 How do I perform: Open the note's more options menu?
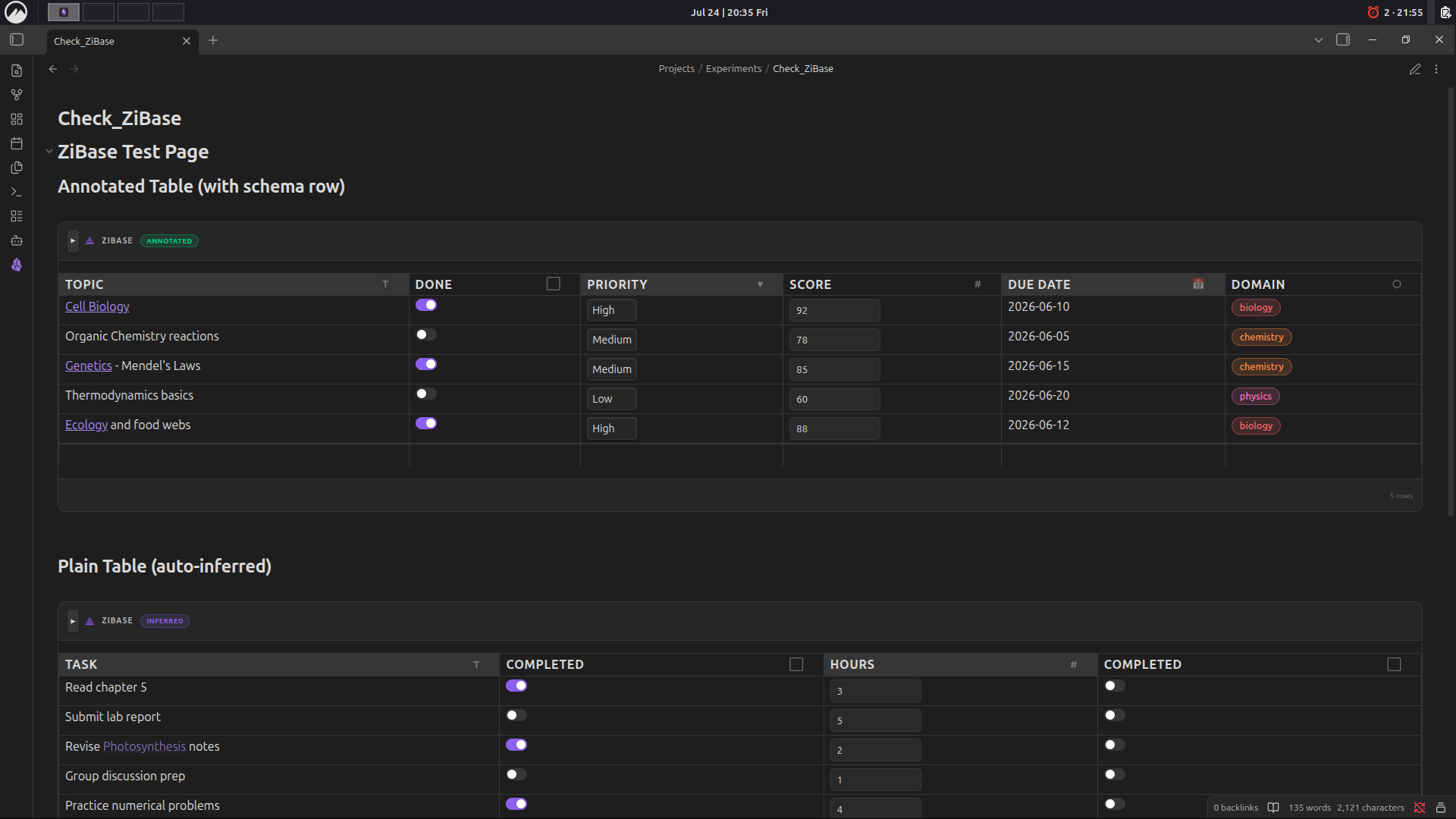pyautogui.click(x=1436, y=69)
